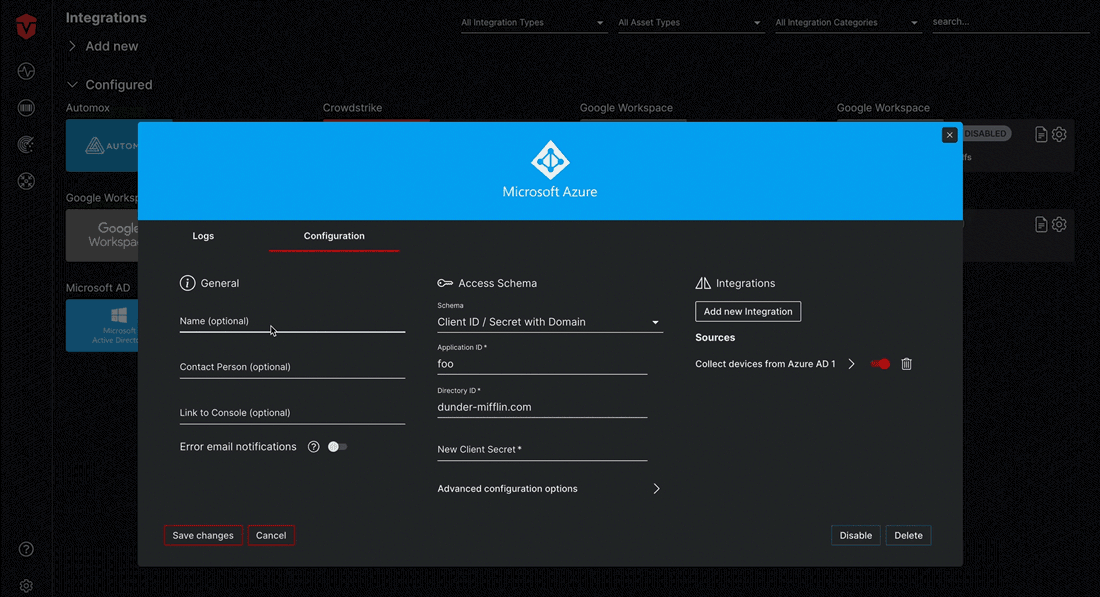
Task: Open the circular nodes icon in sidebar
Action: point(26,181)
